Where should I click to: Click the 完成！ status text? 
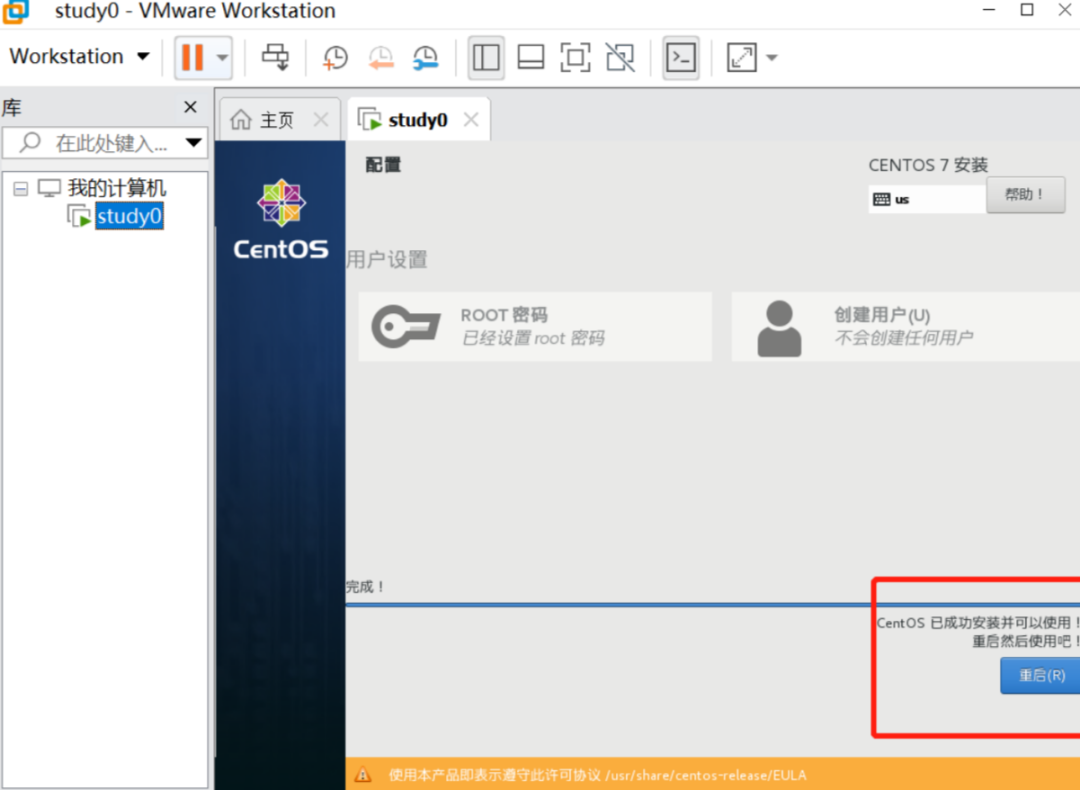point(365,587)
